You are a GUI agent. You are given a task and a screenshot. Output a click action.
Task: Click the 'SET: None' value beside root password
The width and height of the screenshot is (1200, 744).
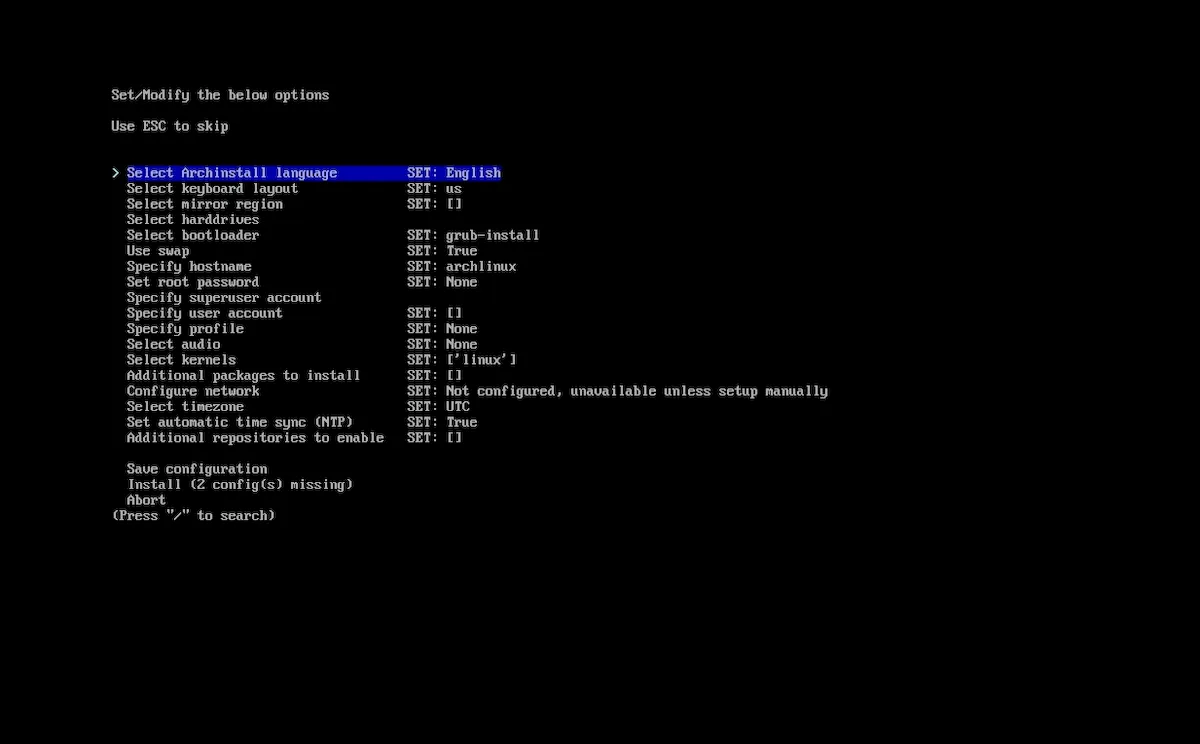click(x=443, y=282)
